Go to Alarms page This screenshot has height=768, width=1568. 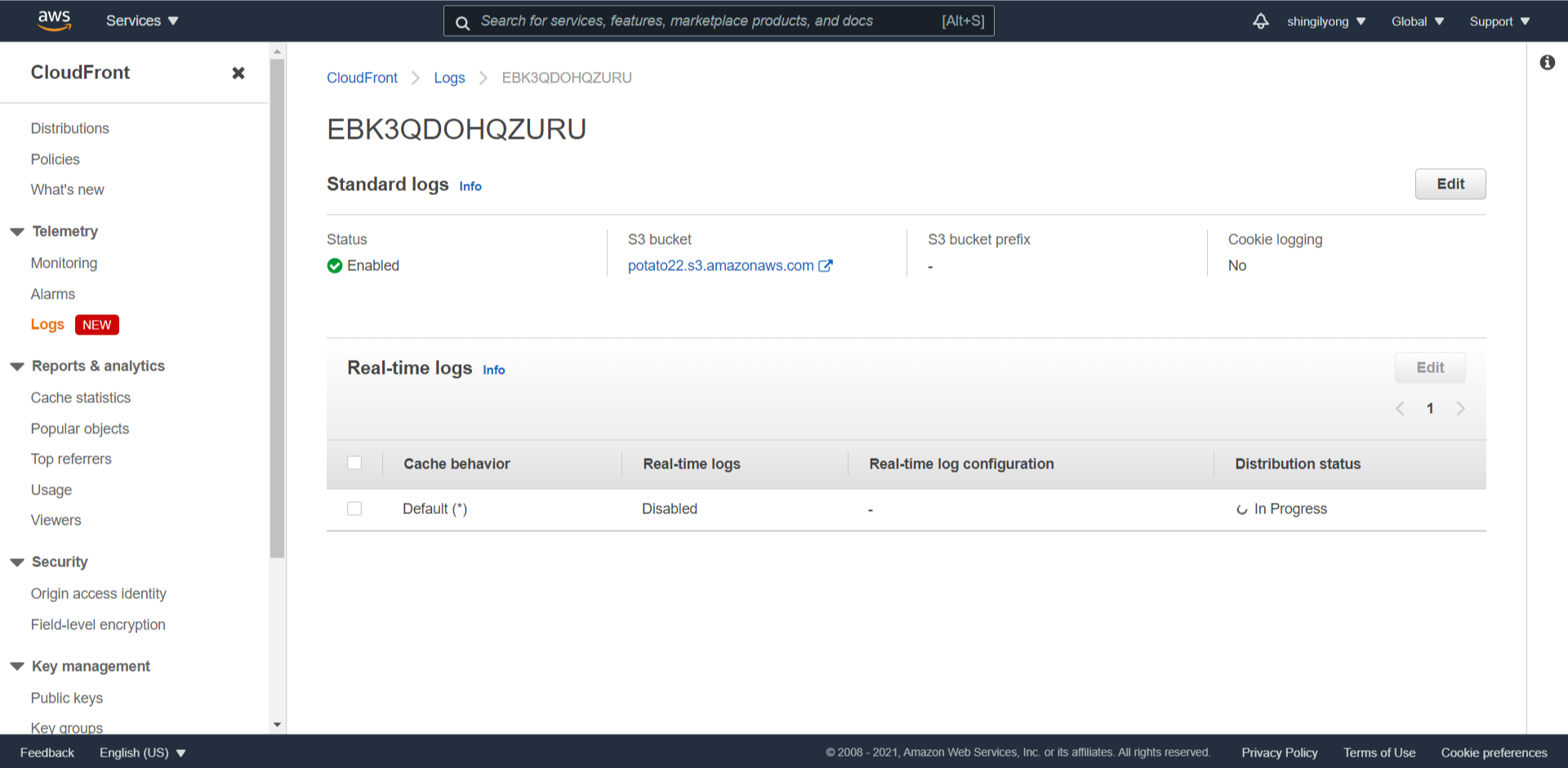pos(53,294)
